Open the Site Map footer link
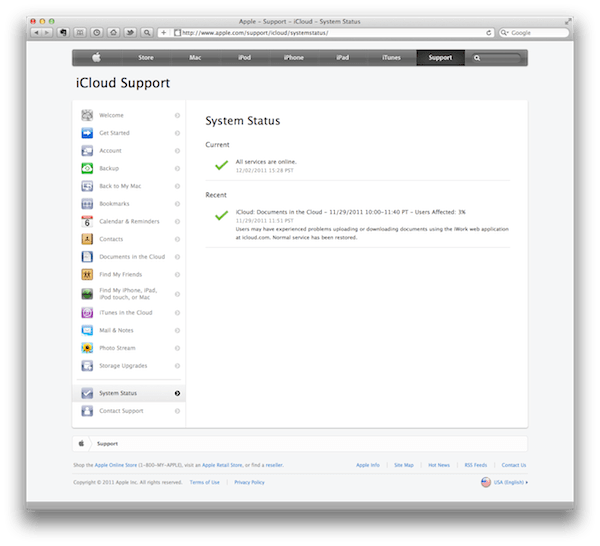The width and height of the screenshot is (600, 546). [x=404, y=465]
